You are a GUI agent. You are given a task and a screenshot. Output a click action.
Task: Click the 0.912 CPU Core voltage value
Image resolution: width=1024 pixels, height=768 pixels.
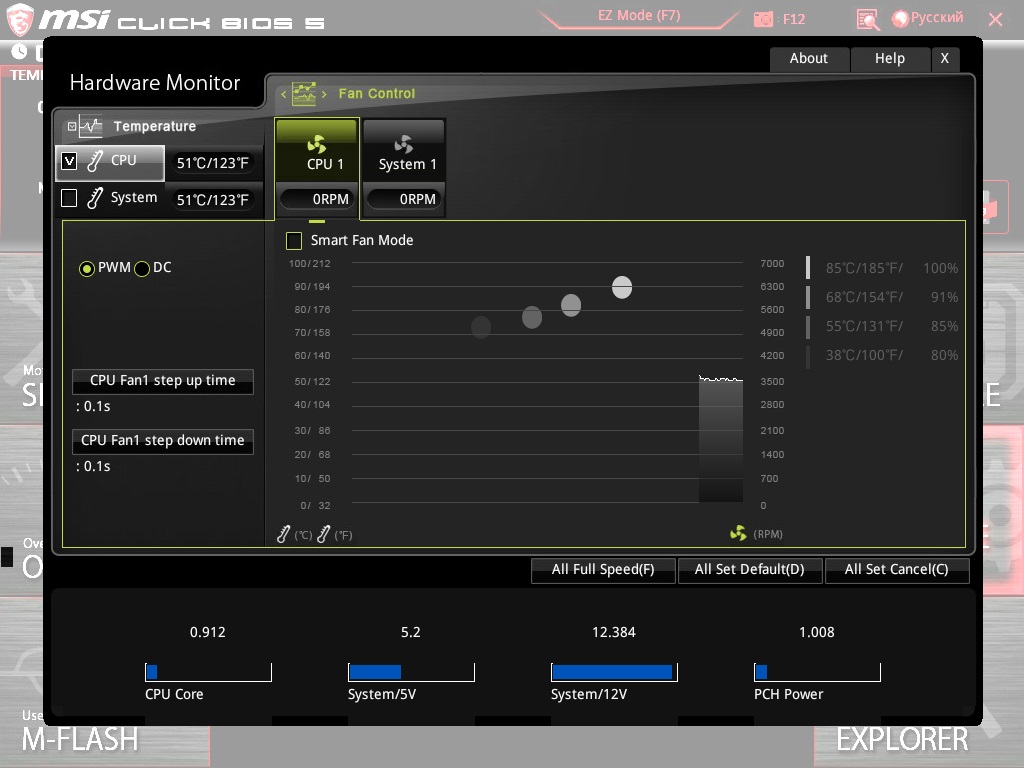click(x=208, y=632)
